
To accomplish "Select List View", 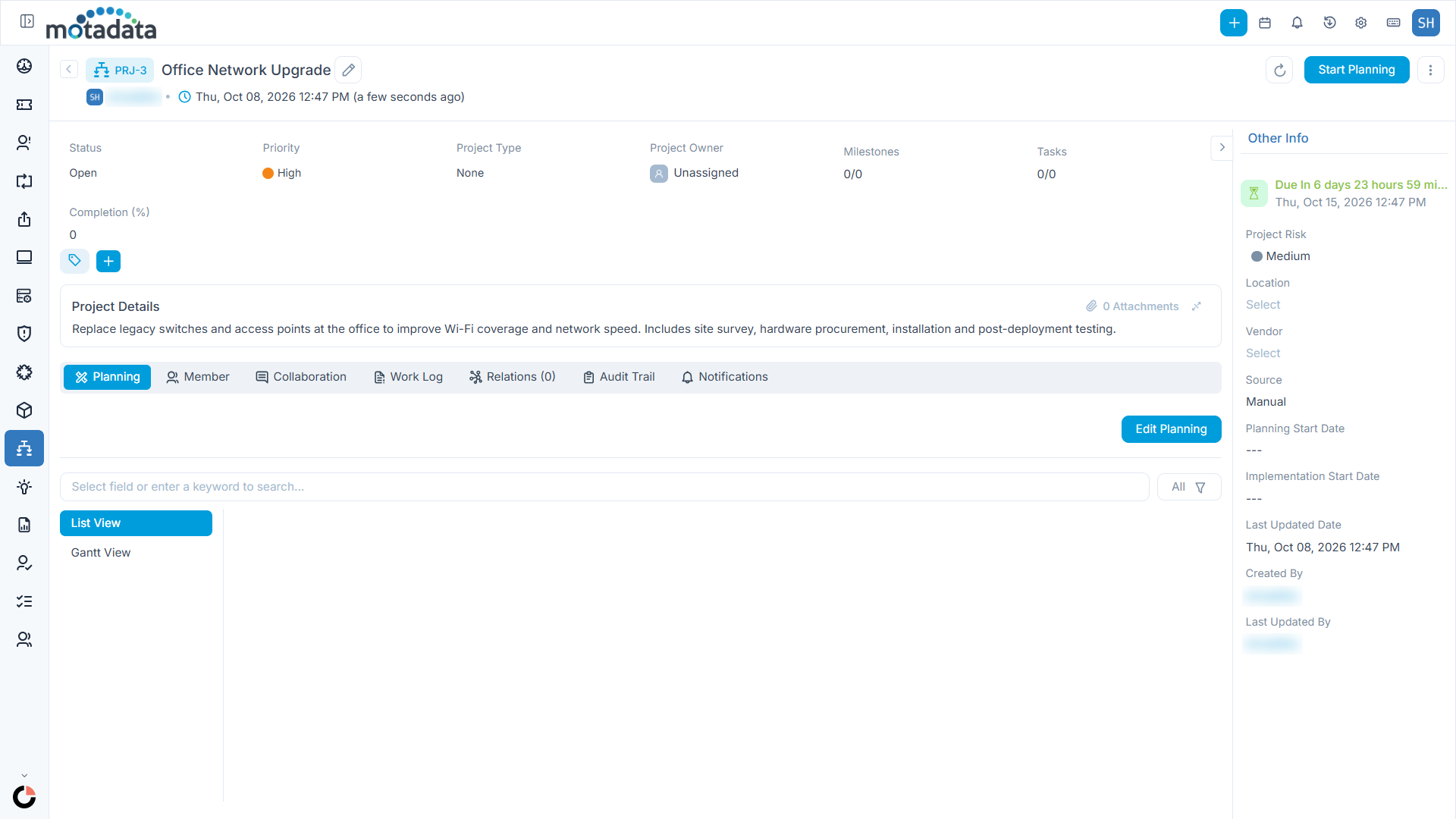I will [136, 523].
